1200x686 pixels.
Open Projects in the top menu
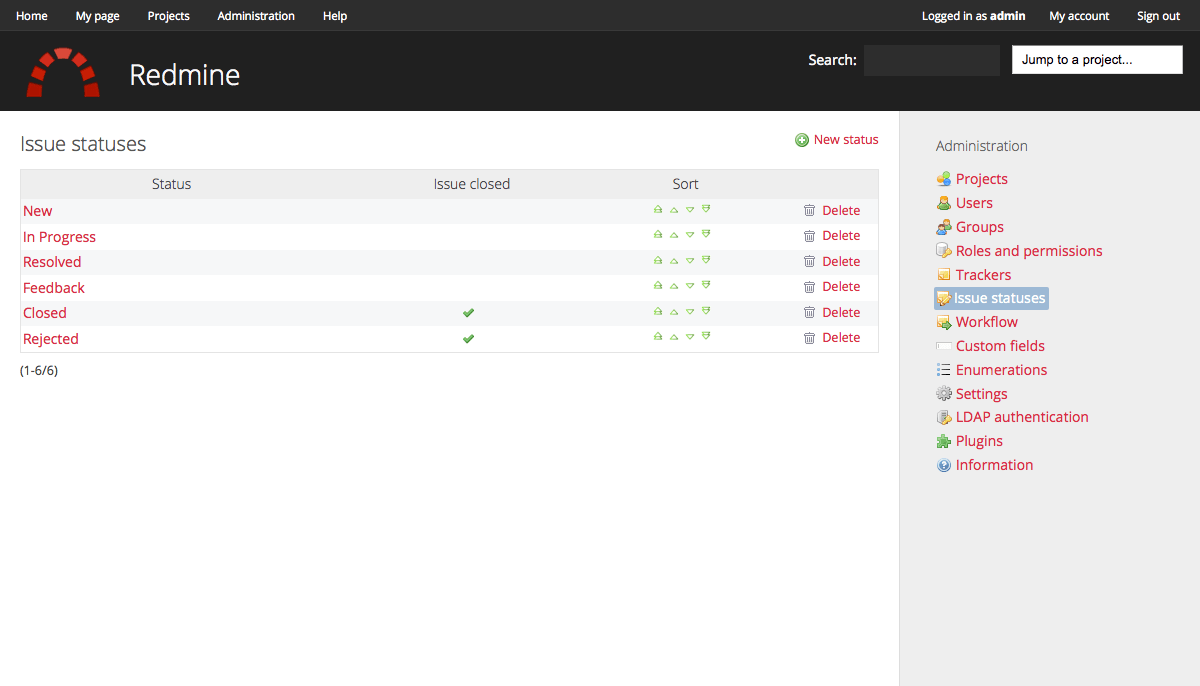click(x=169, y=16)
